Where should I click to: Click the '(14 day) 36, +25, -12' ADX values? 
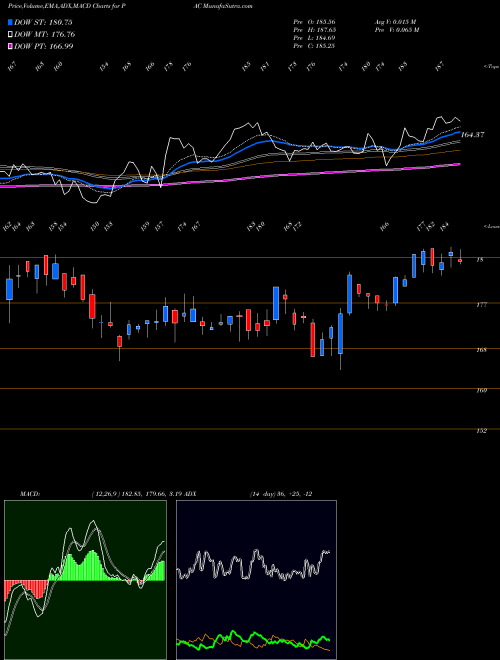[x=281, y=494]
